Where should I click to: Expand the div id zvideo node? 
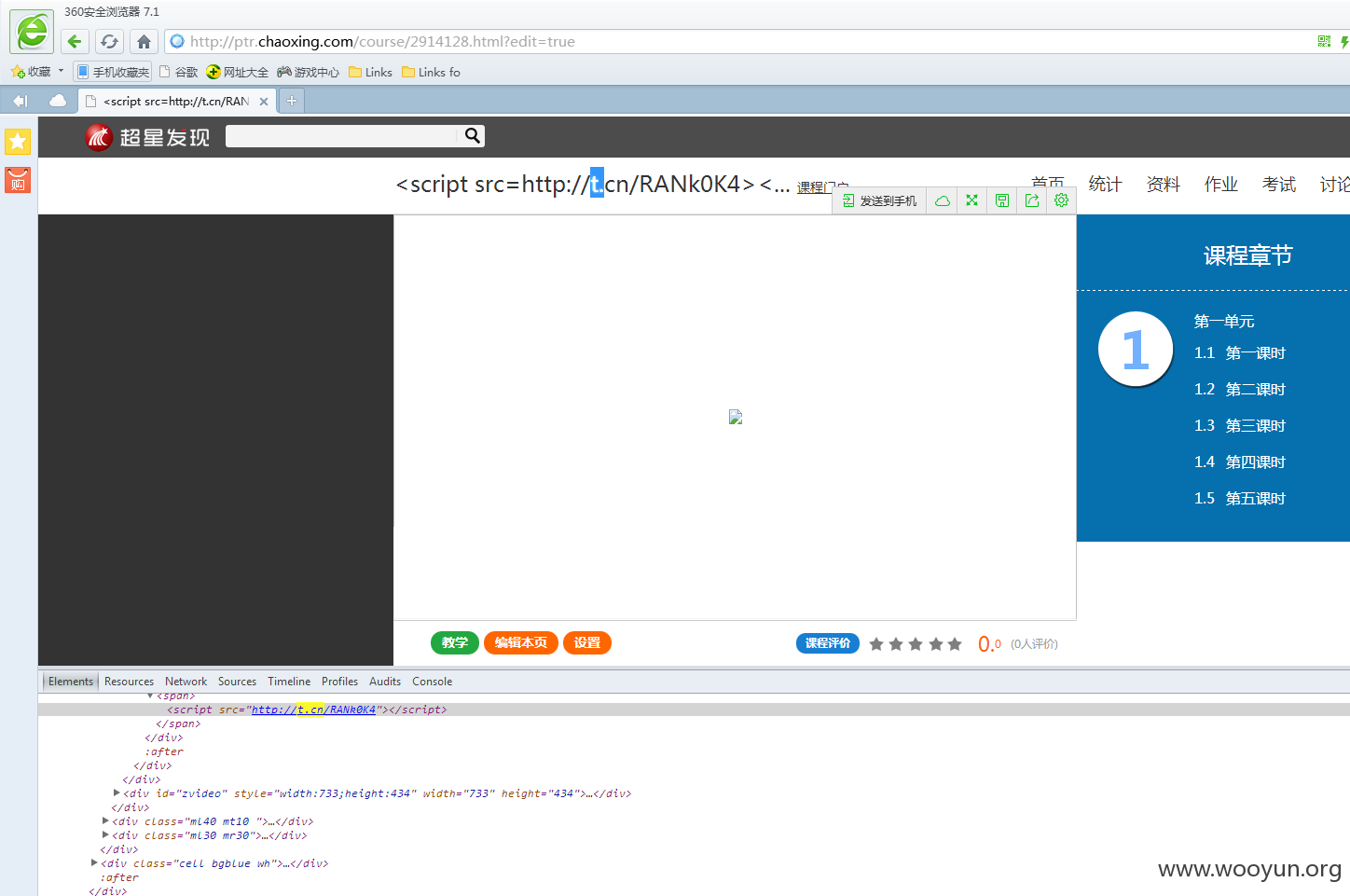117,793
